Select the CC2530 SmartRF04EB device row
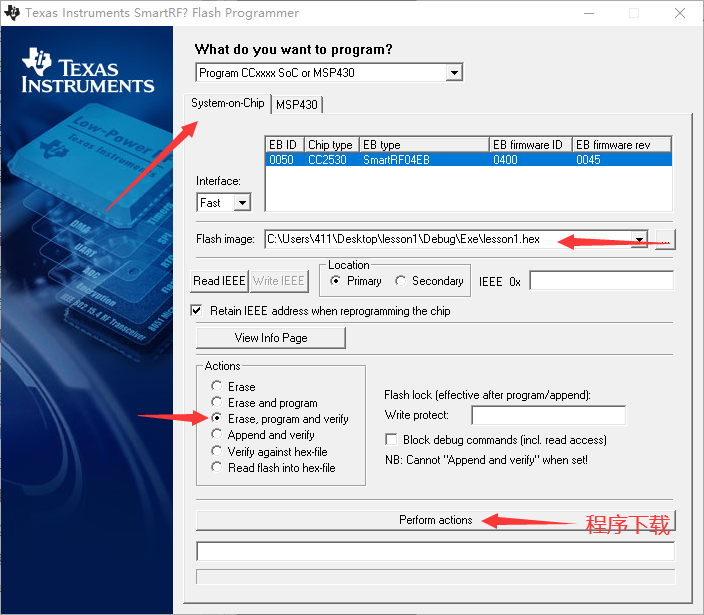Viewport: 704px width, 615px height. click(468, 160)
